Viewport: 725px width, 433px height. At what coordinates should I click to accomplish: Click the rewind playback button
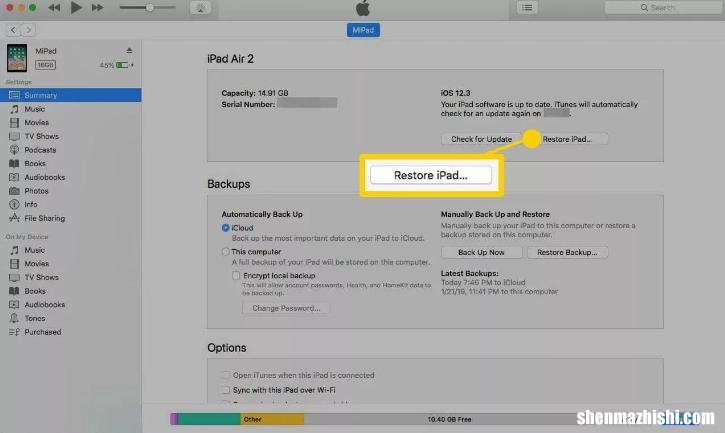54,7
